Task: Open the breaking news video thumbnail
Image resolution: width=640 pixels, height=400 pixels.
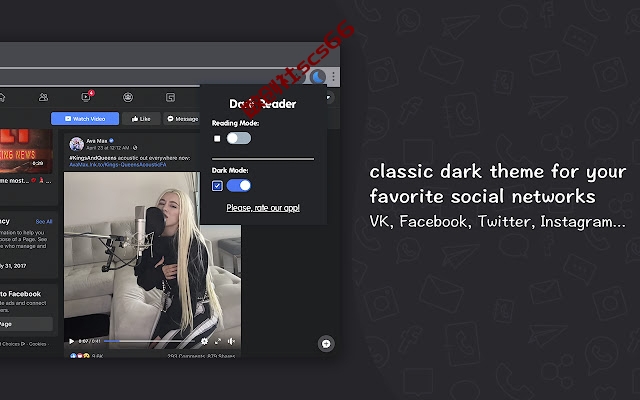Action: click(x=26, y=151)
